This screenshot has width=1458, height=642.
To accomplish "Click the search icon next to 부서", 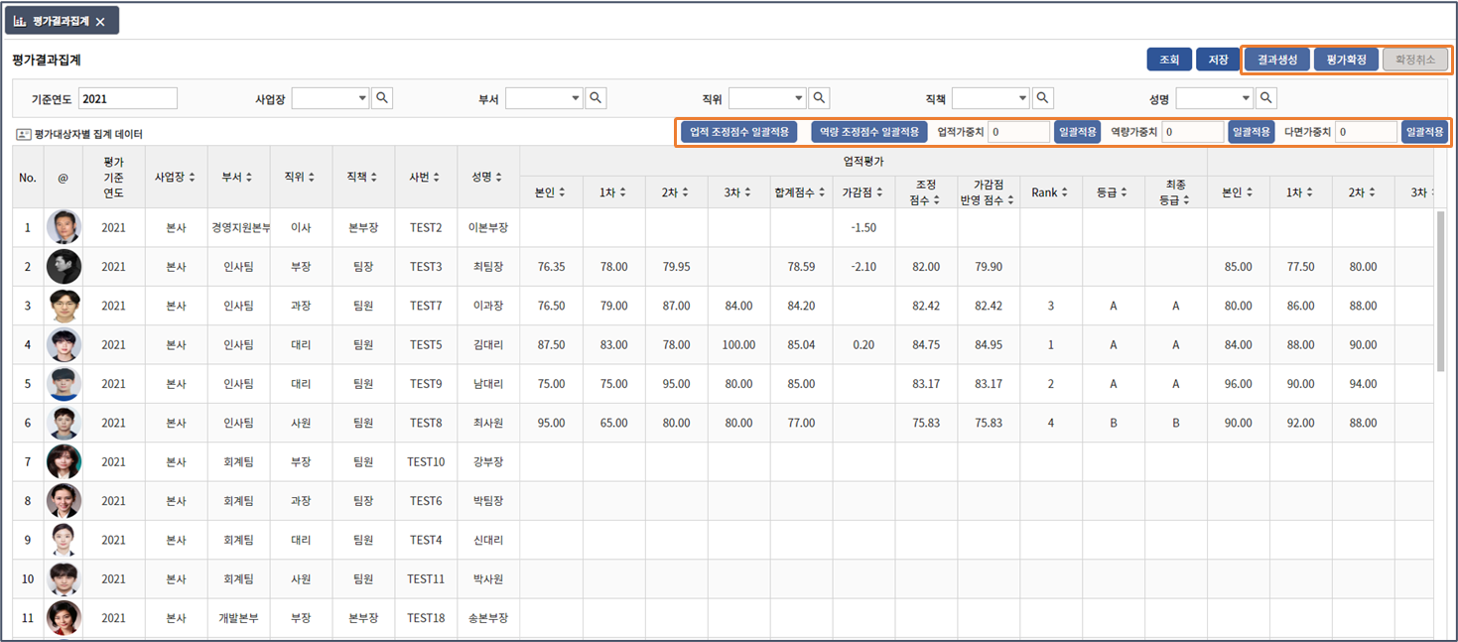I will tap(596, 98).
